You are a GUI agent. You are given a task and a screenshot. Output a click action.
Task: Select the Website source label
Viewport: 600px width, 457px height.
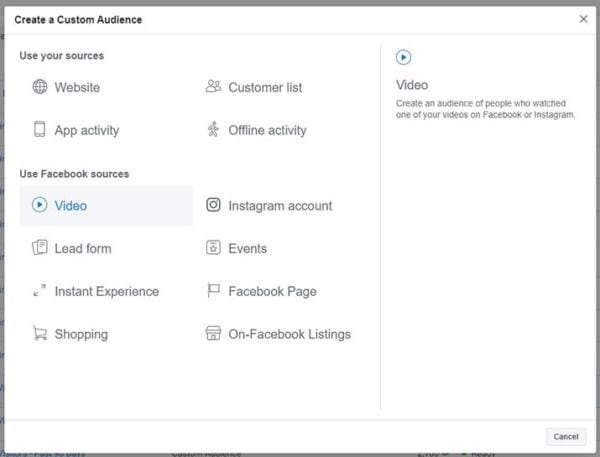tap(77, 87)
